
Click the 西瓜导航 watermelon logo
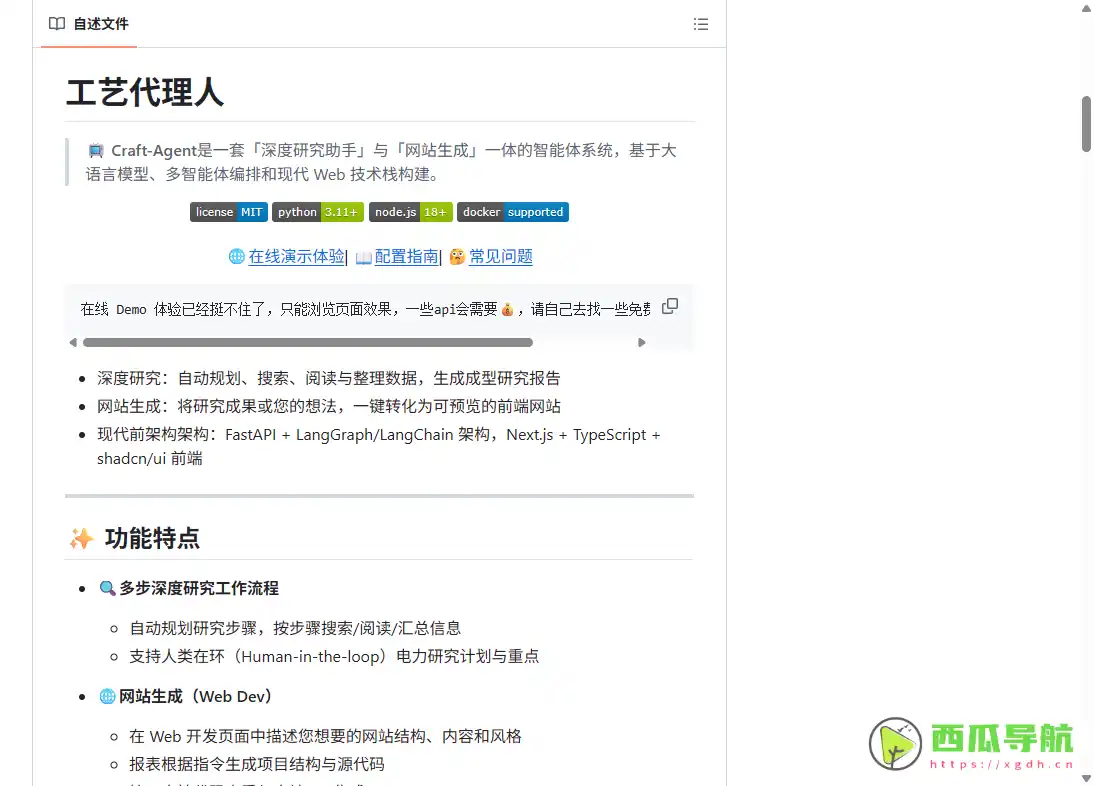(893, 741)
